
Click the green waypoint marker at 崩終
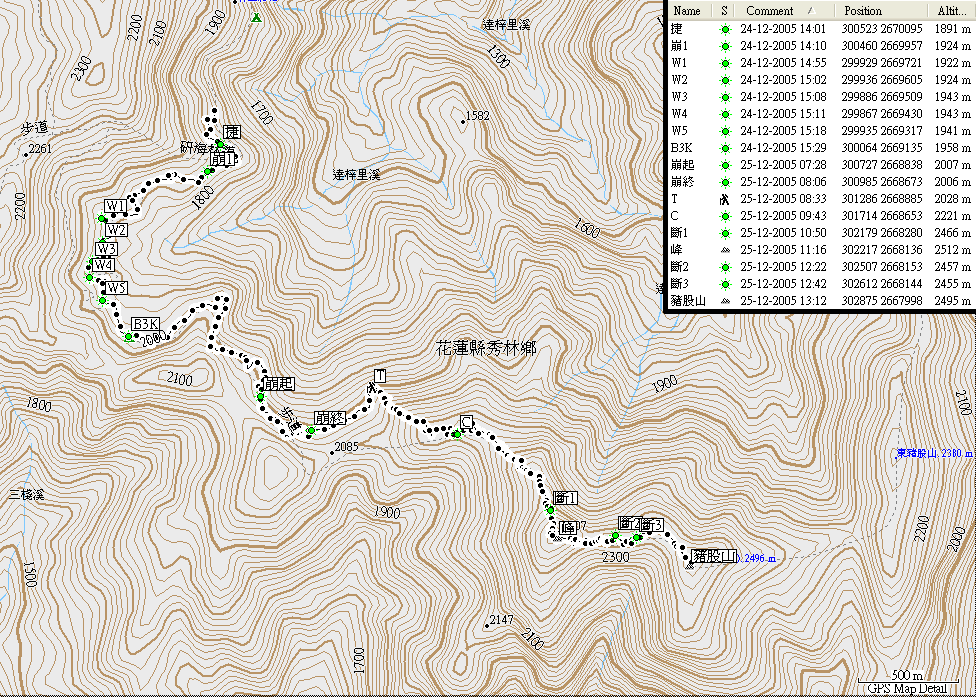click(311, 430)
